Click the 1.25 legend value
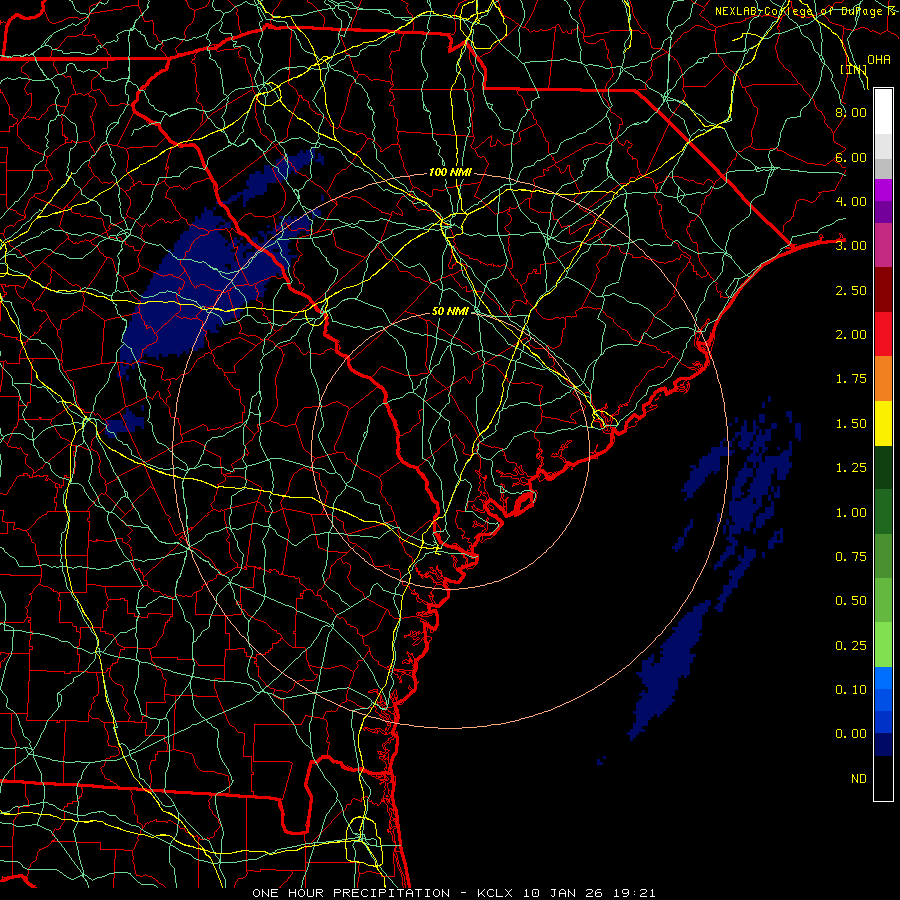Viewport: 900px width, 900px height. coord(851,467)
